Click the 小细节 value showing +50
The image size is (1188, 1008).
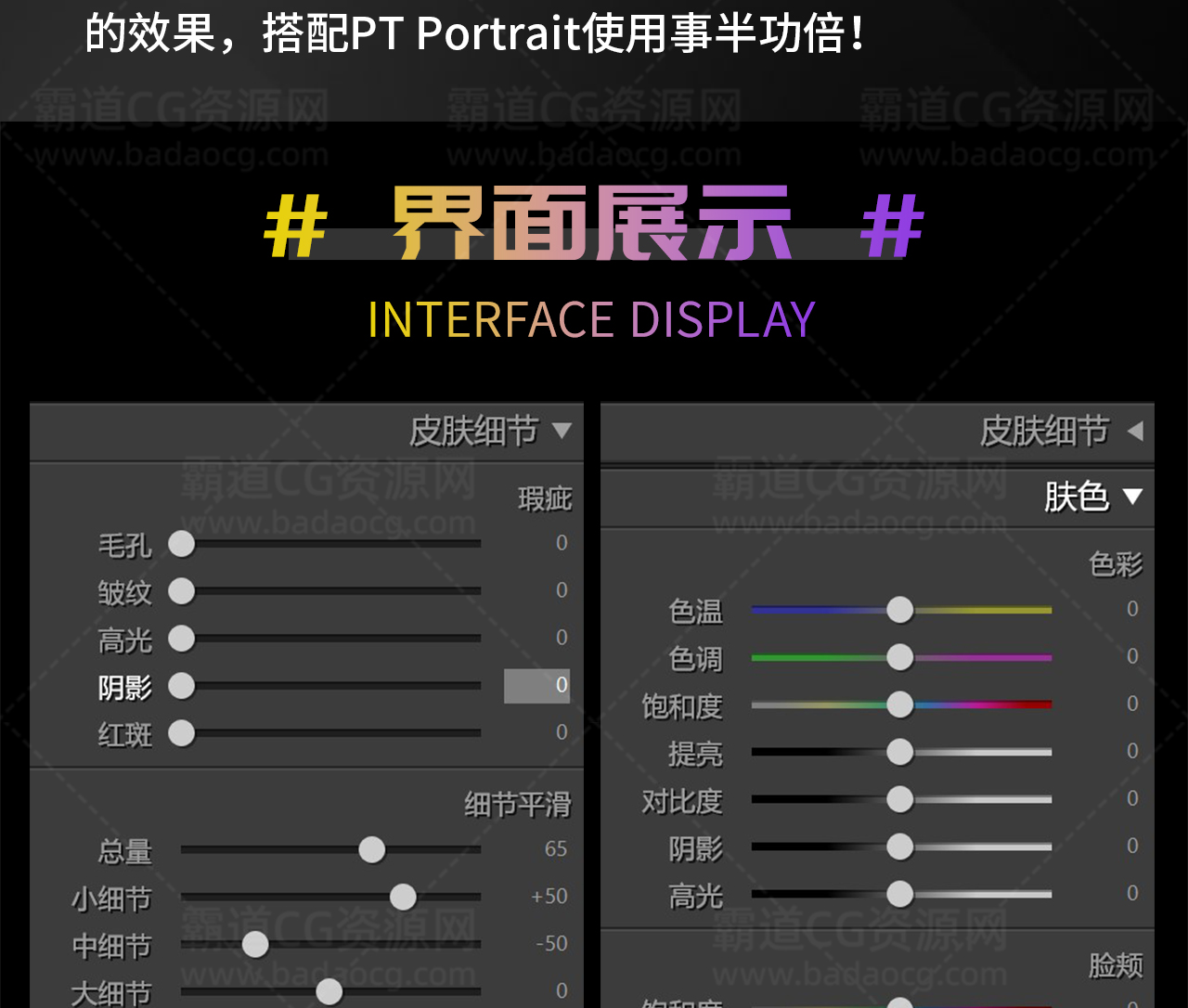(549, 897)
